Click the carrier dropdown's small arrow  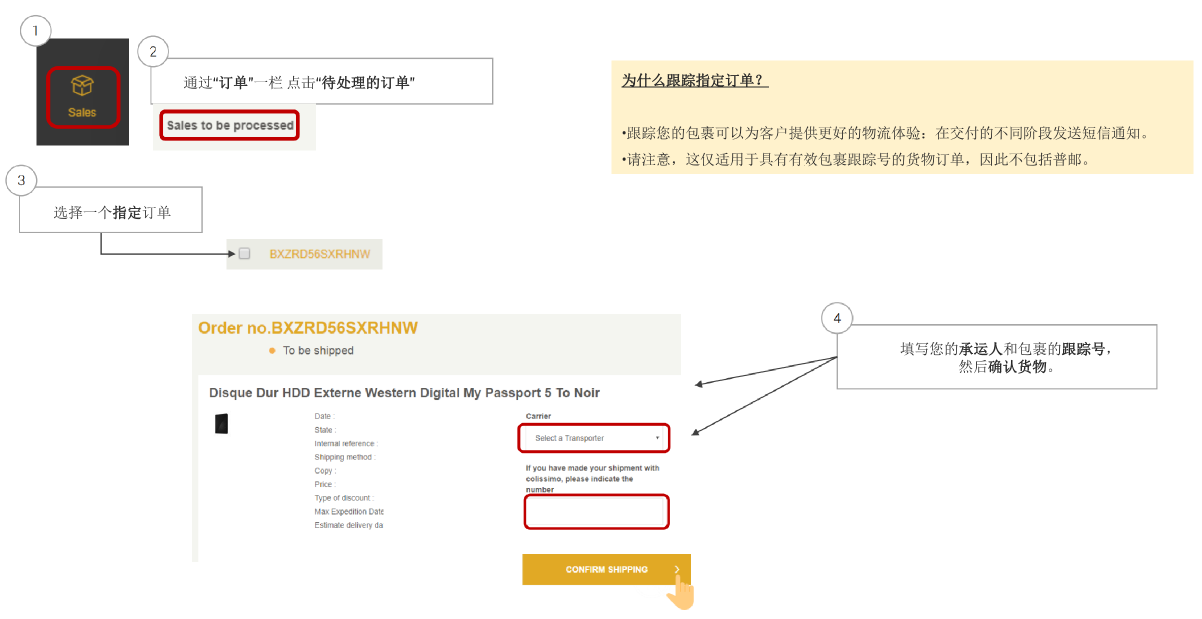(x=657, y=438)
